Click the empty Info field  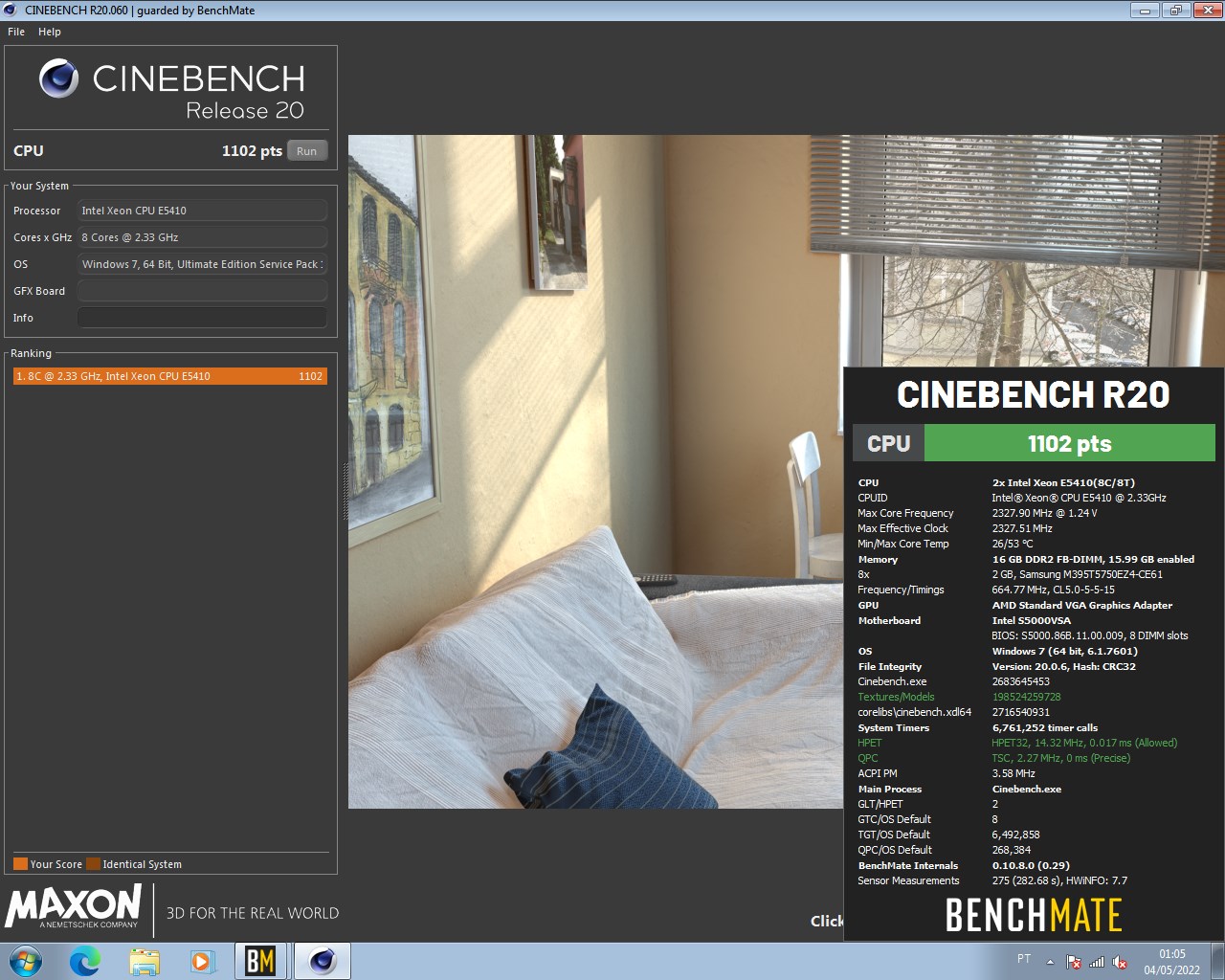point(202,318)
